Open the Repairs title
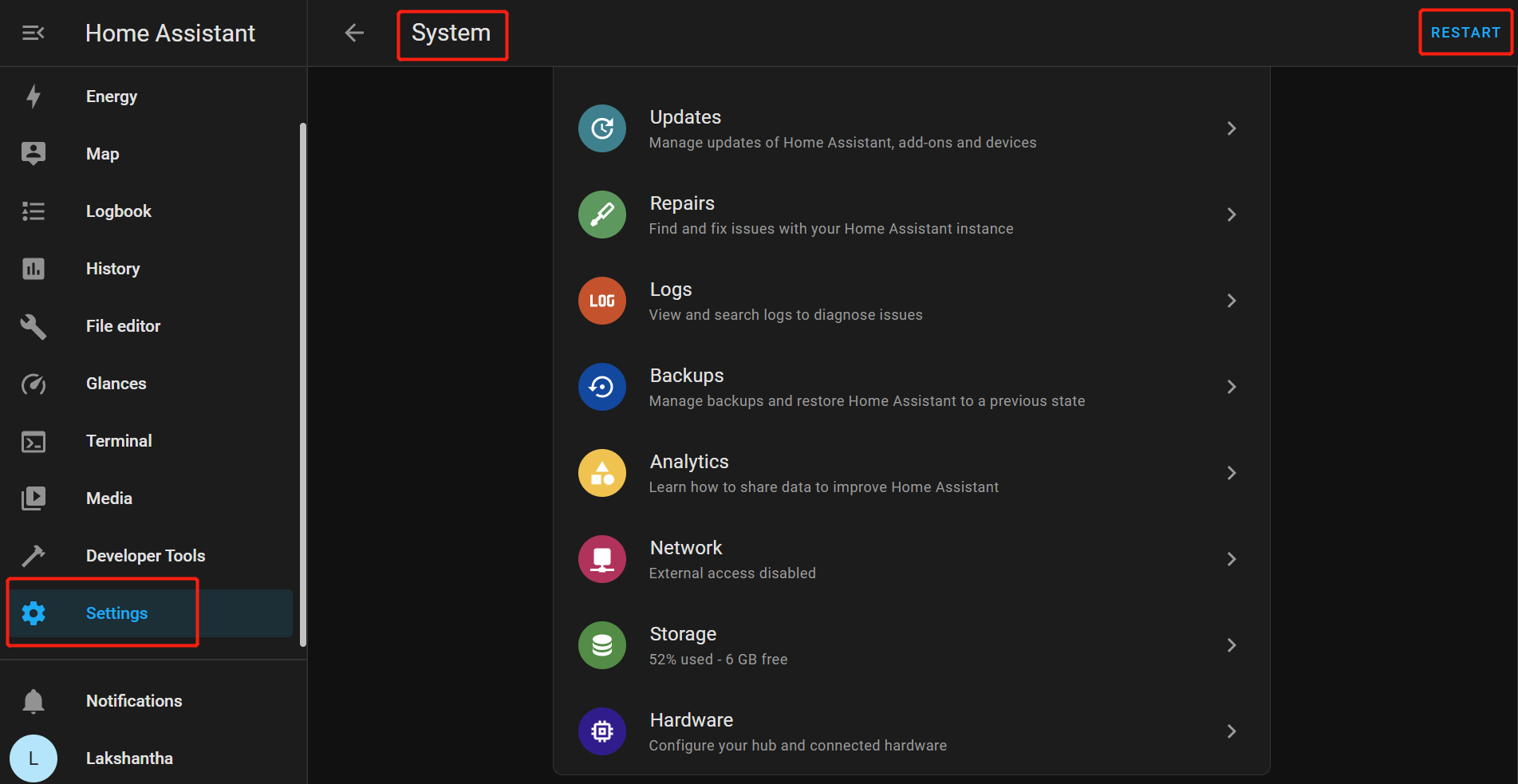The width and height of the screenshot is (1518, 784). pyautogui.click(x=682, y=203)
